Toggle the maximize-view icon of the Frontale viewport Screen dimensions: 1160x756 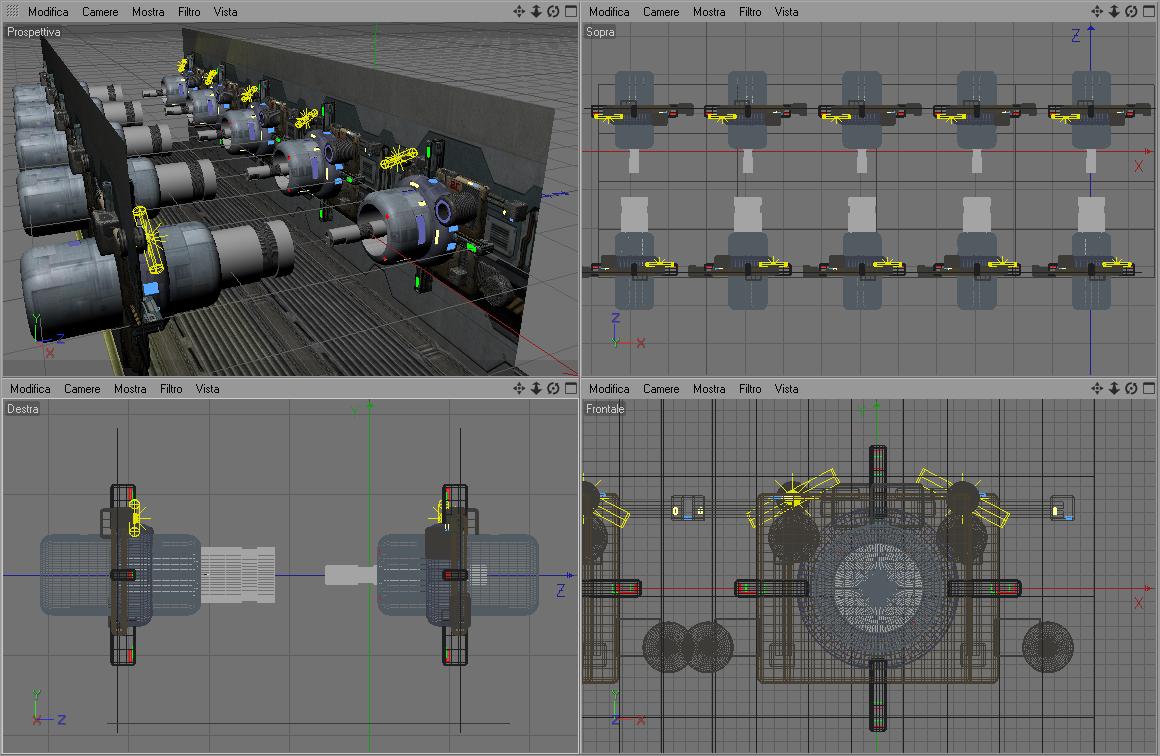tap(1149, 388)
